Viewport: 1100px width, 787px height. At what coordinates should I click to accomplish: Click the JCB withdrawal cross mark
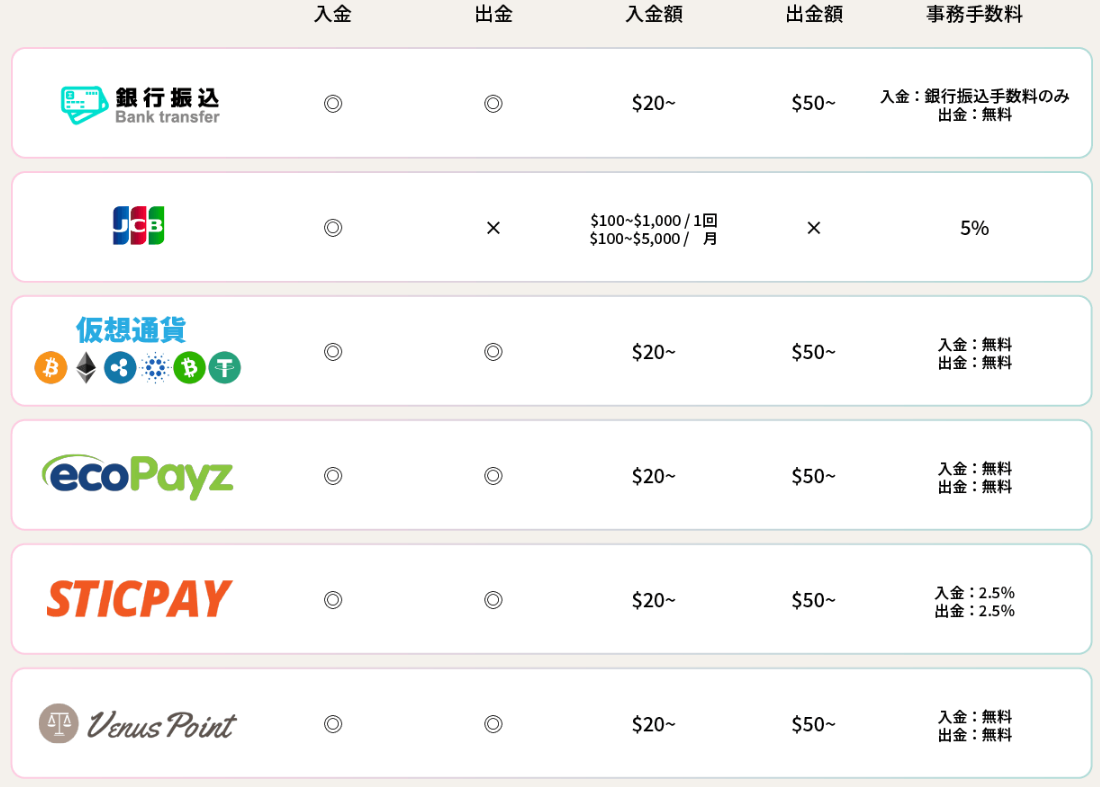493,228
